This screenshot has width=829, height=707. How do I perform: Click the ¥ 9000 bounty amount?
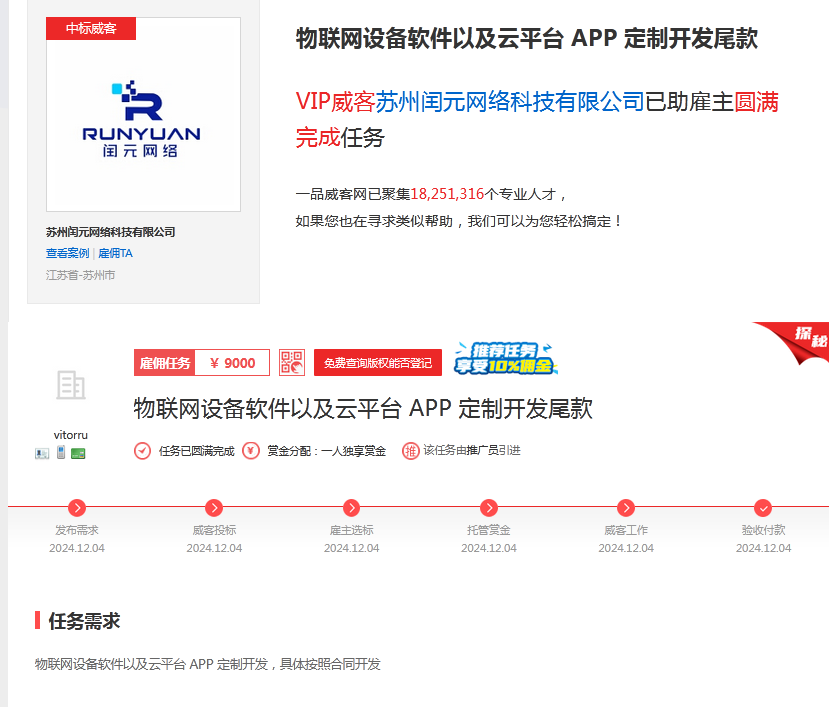[x=232, y=363]
